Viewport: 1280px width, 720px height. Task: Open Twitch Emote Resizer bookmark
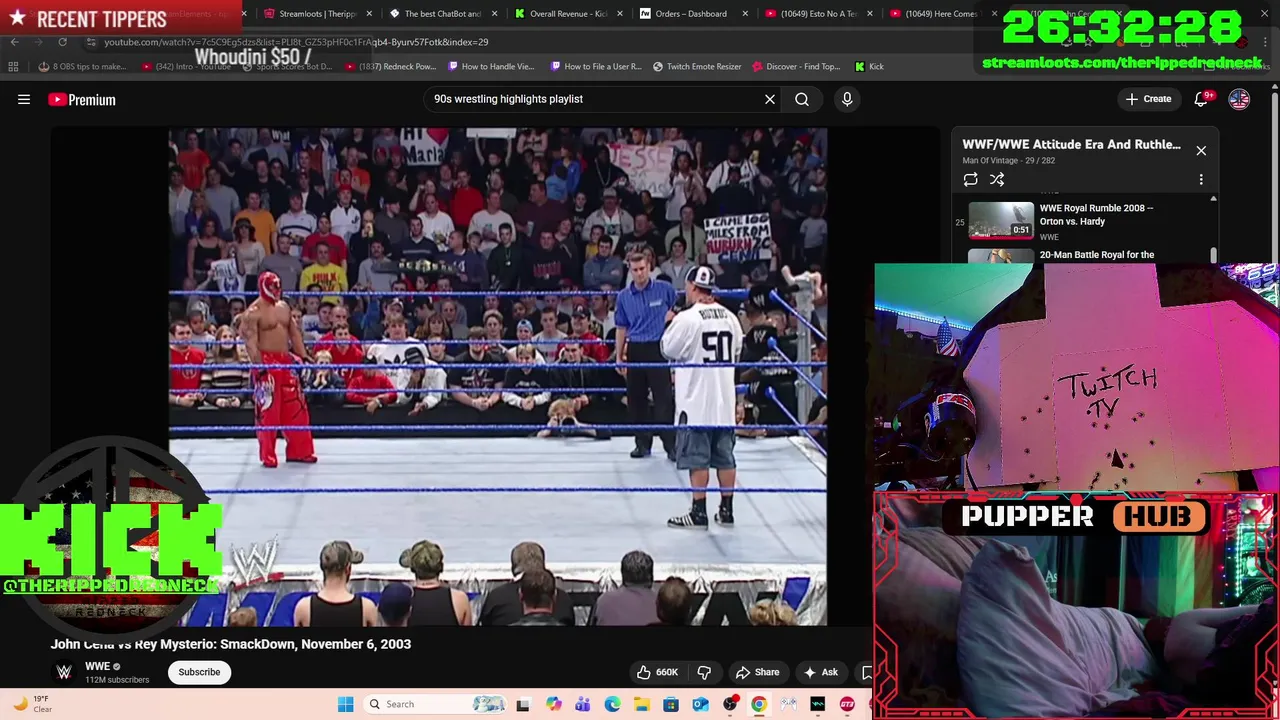point(697,67)
